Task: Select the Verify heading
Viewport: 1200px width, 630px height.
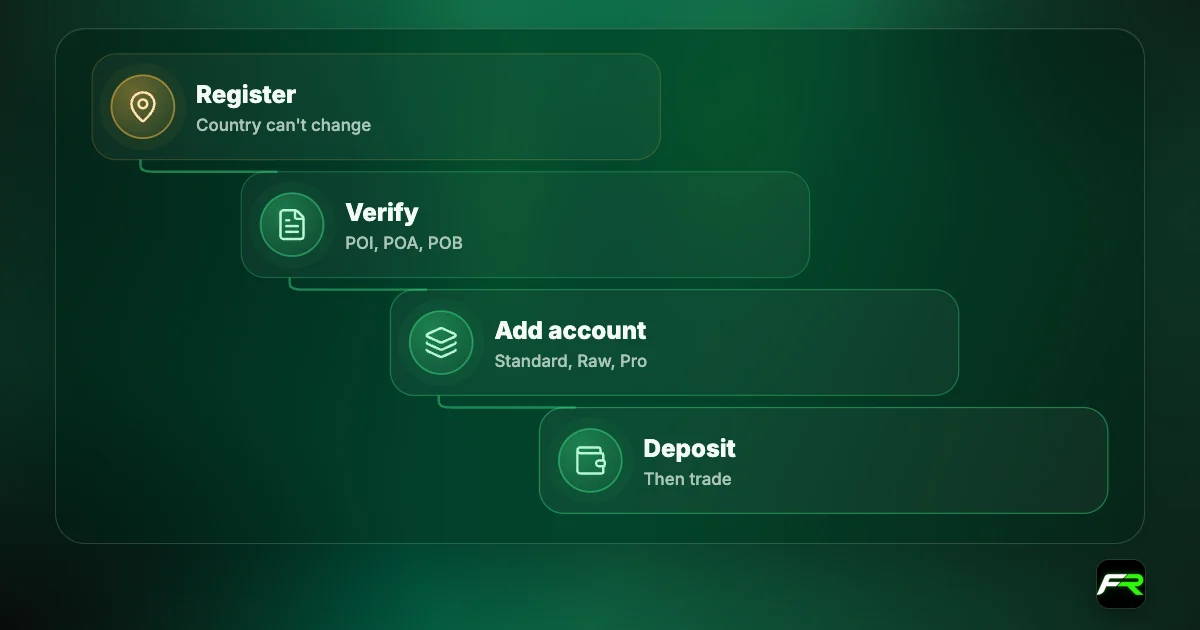Action: 382,212
